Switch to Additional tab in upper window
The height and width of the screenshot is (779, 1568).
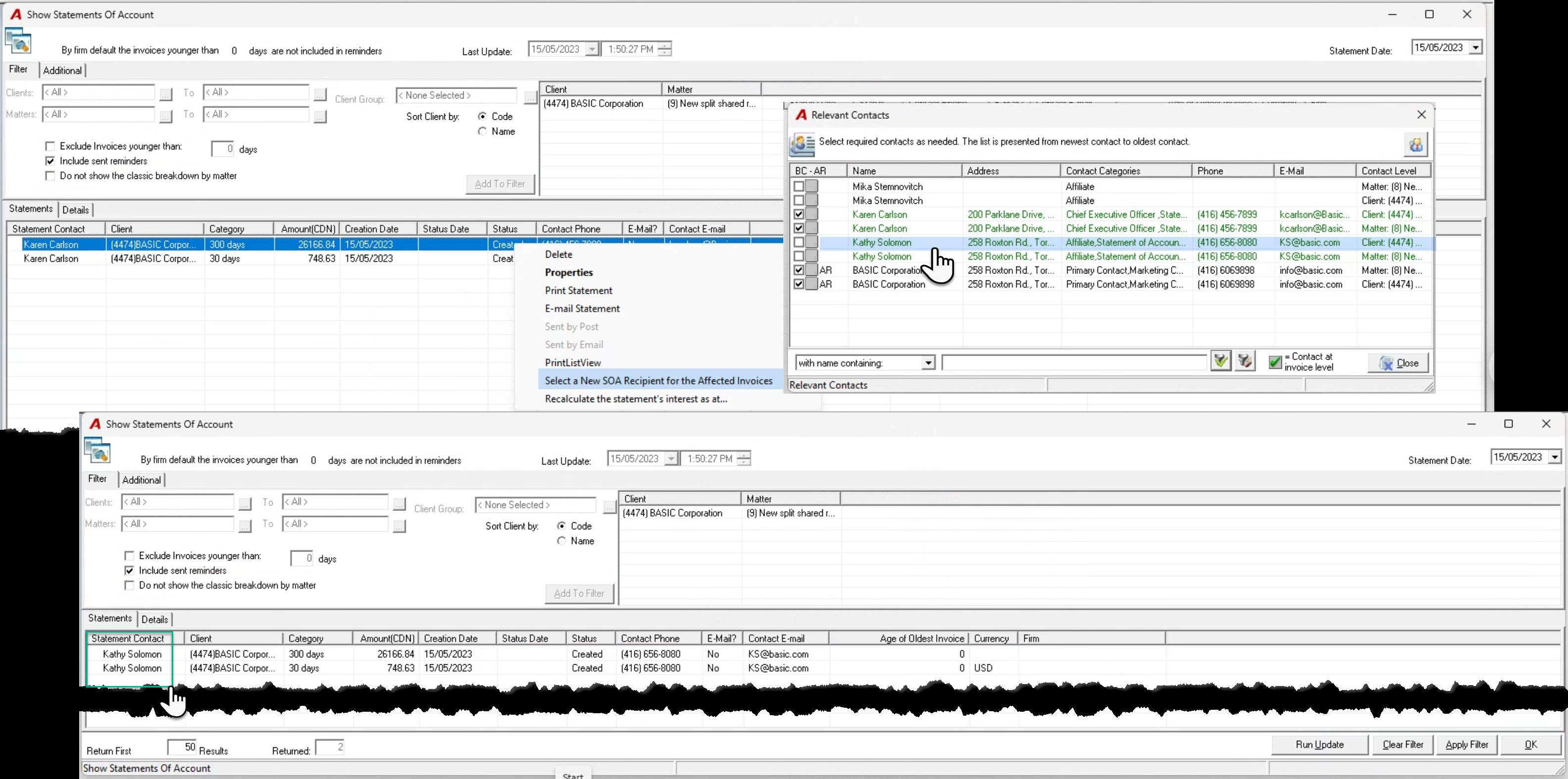(x=62, y=70)
